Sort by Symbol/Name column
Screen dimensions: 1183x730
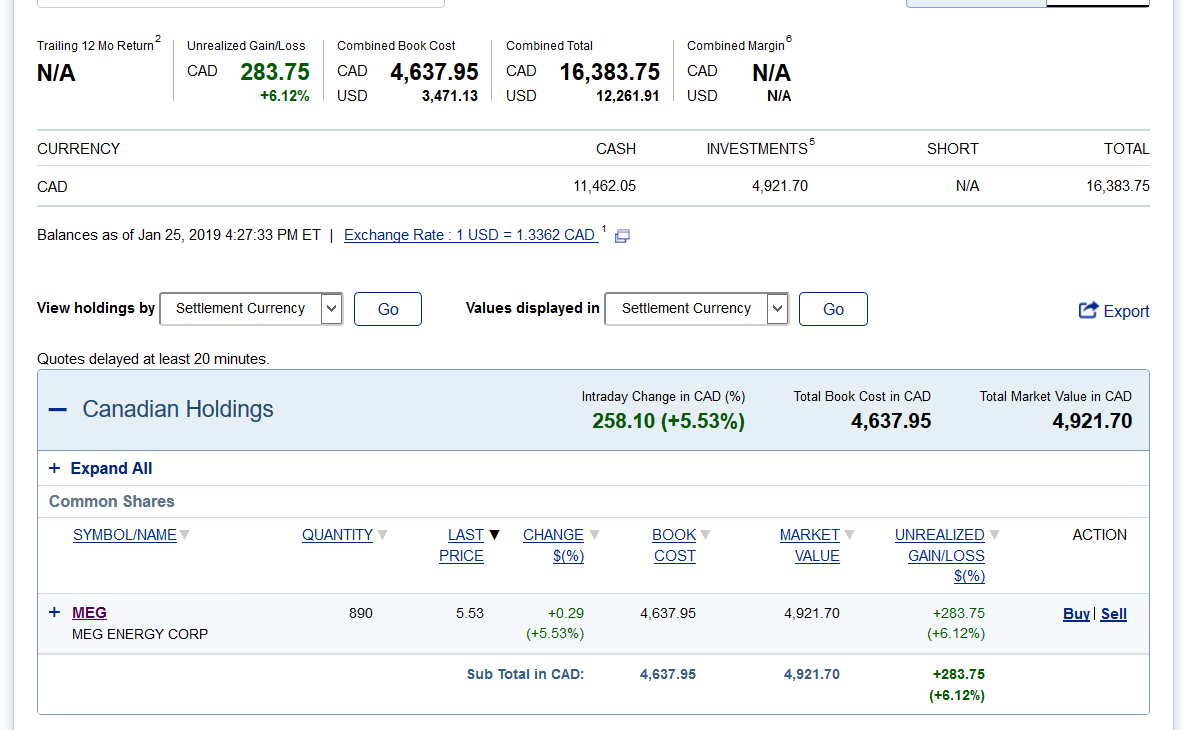[x=124, y=535]
